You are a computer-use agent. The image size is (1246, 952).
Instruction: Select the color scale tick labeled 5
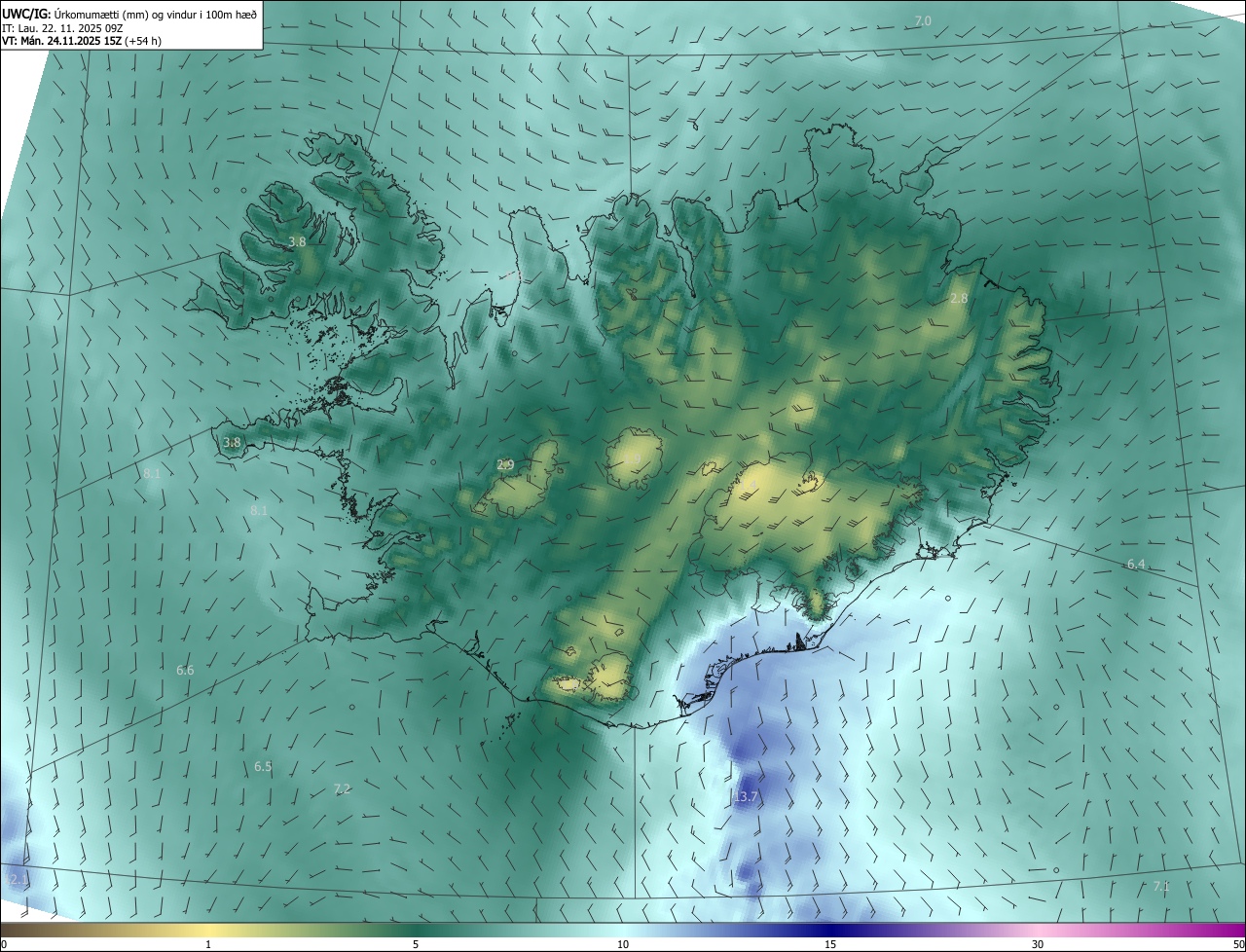416,944
